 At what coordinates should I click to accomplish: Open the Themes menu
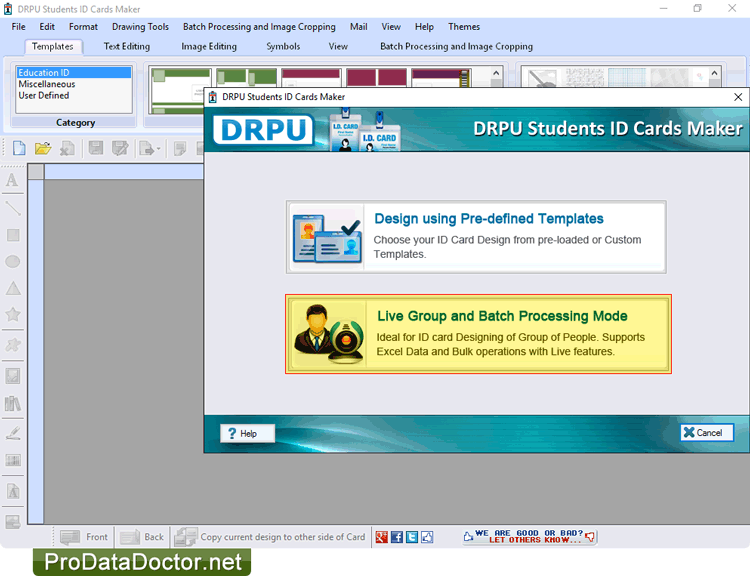[x=464, y=27]
